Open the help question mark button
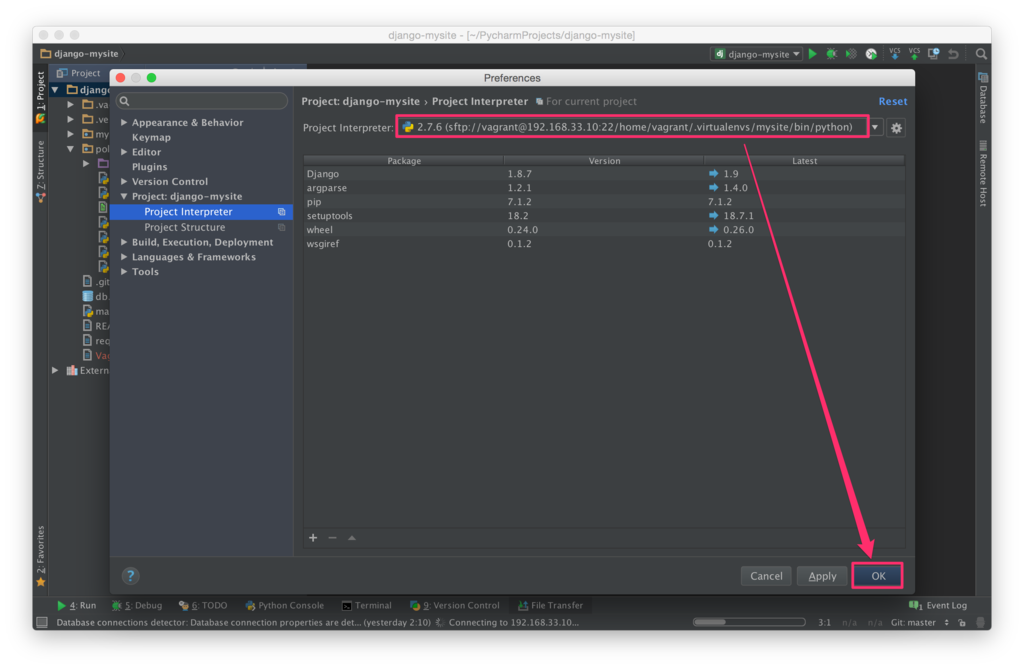Viewport: 1024px width, 669px height. point(131,576)
